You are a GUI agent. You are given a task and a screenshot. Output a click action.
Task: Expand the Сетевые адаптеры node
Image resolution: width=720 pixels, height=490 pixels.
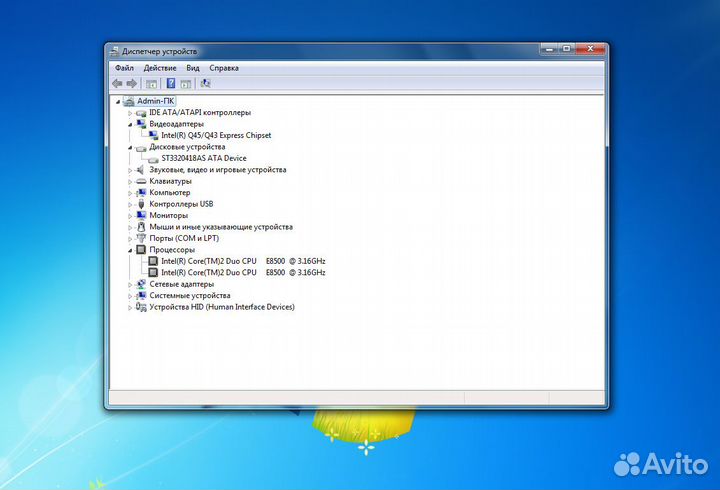(x=130, y=285)
